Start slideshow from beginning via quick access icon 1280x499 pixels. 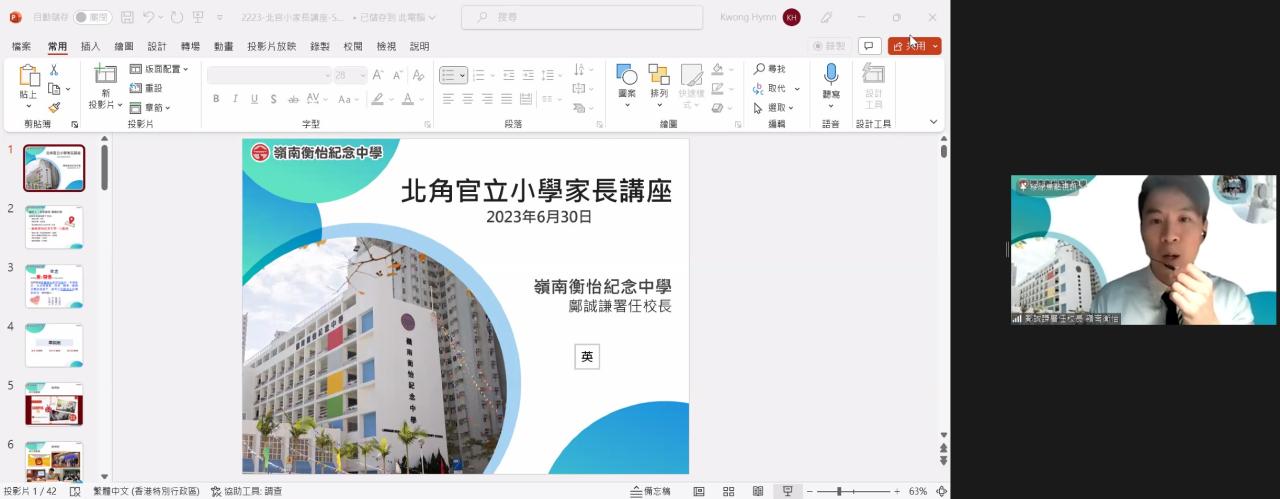(198, 17)
